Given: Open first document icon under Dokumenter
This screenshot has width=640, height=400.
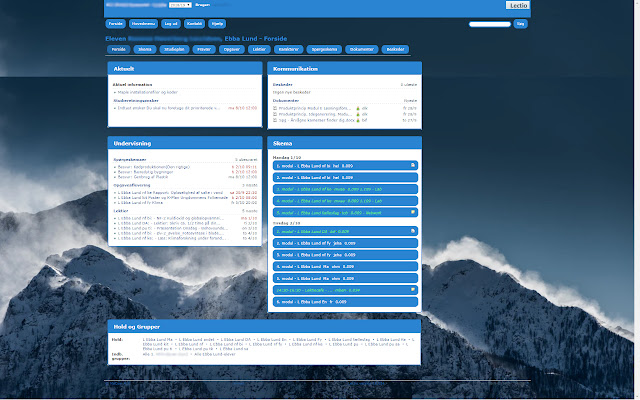Looking at the screenshot, I should click(275, 106).
